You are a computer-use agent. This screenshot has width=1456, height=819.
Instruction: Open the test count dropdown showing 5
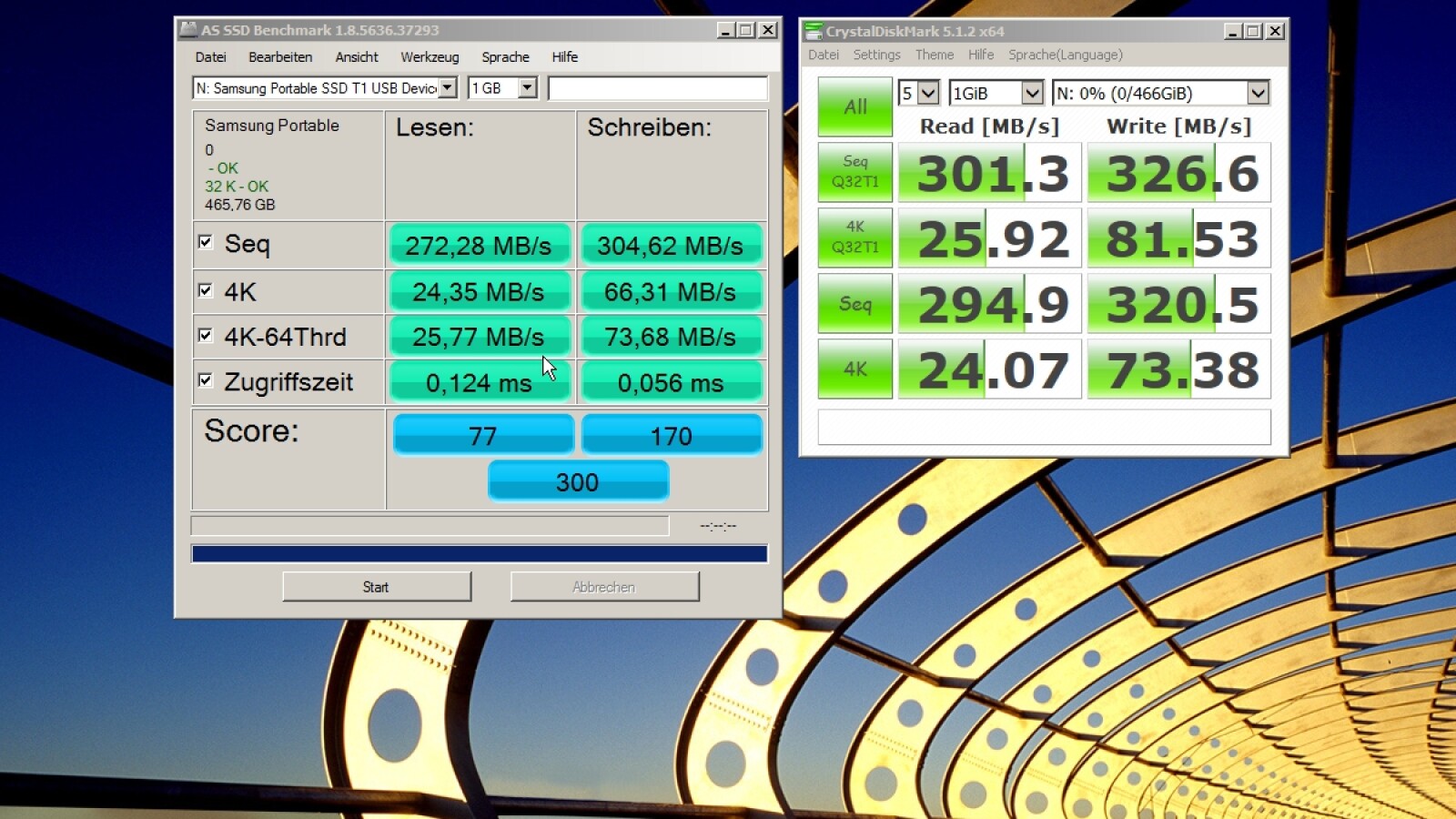[927, 93]
